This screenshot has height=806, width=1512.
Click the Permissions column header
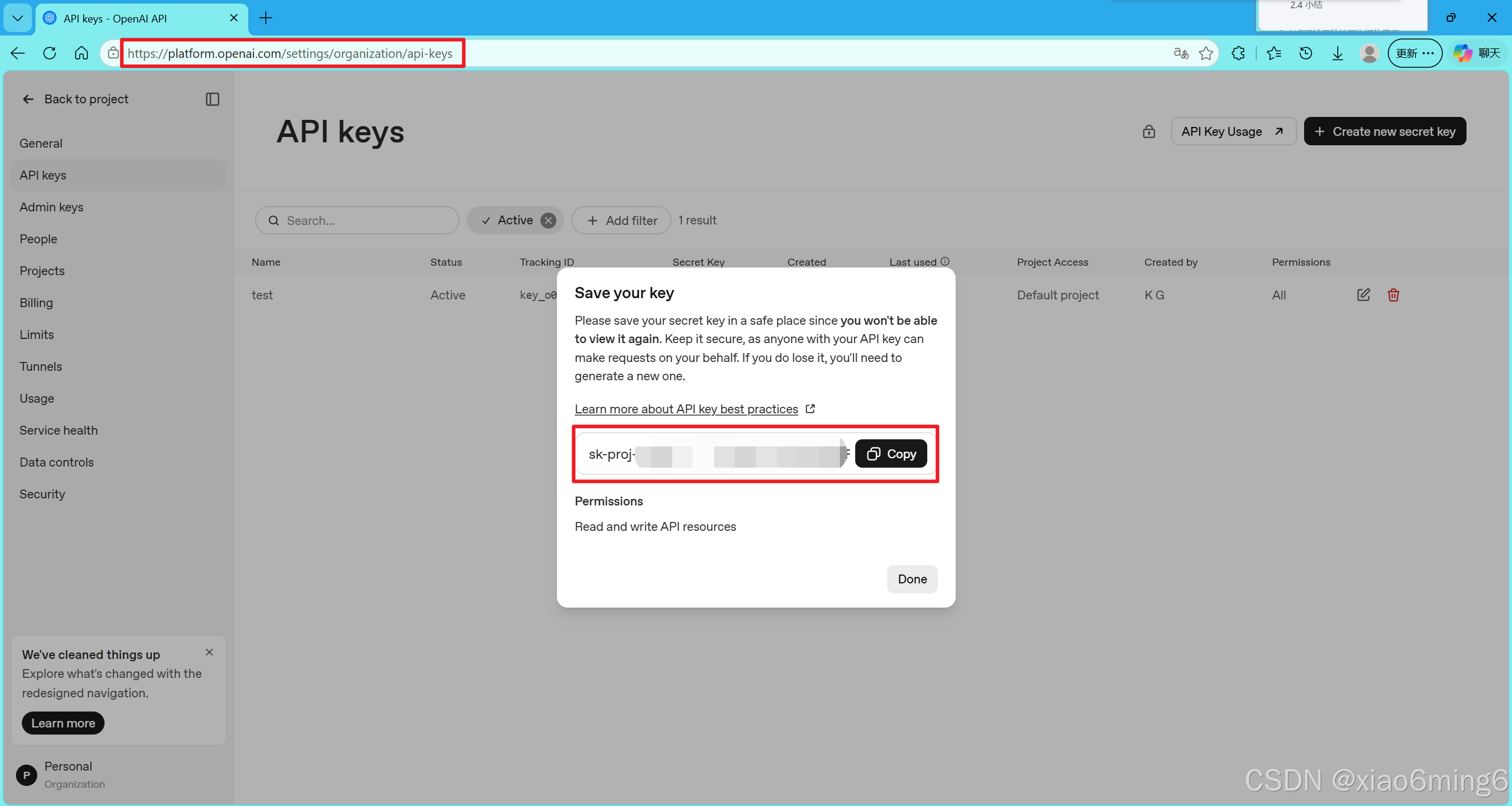coord(1301,262)
